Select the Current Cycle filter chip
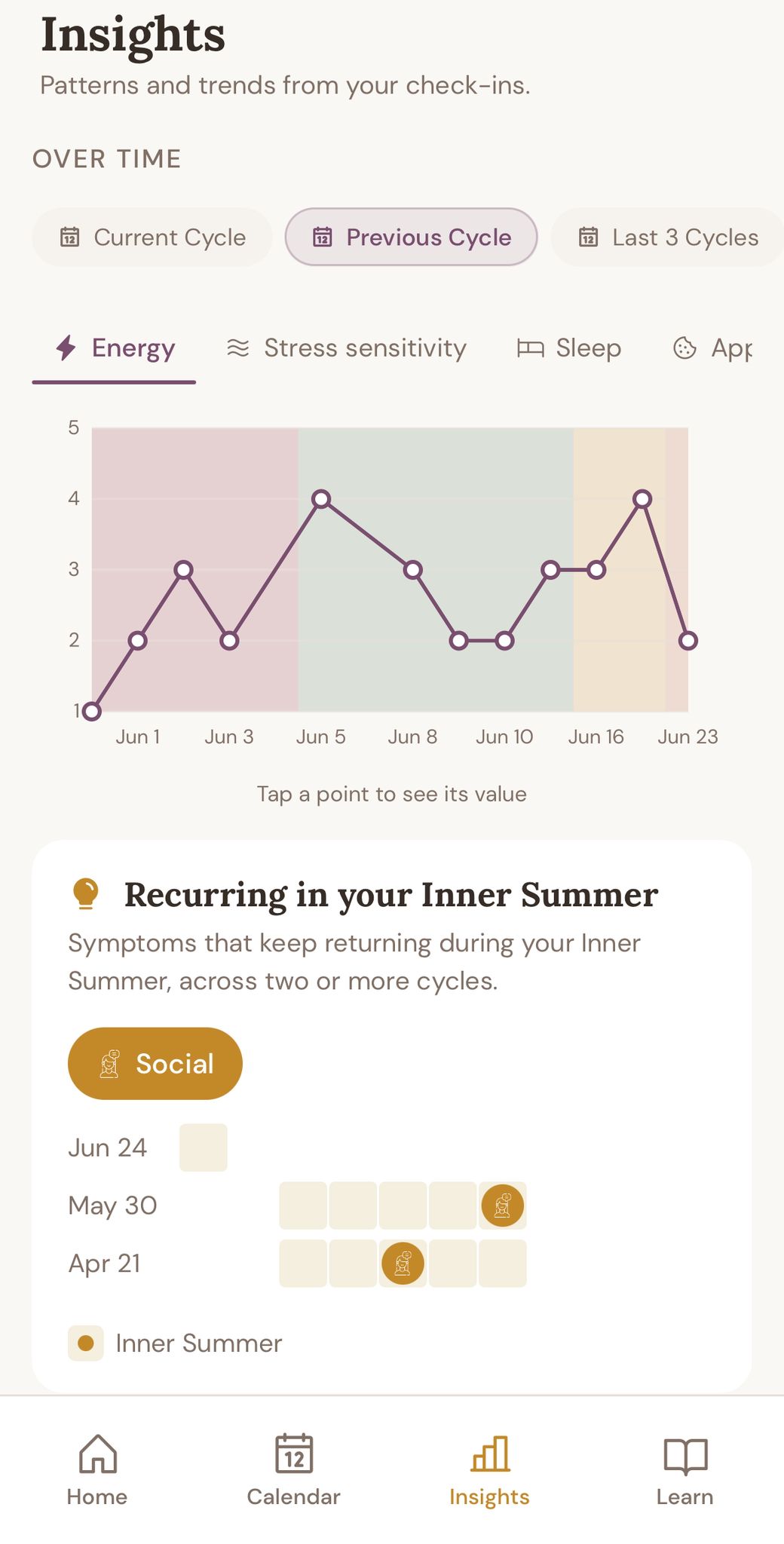 152,237
